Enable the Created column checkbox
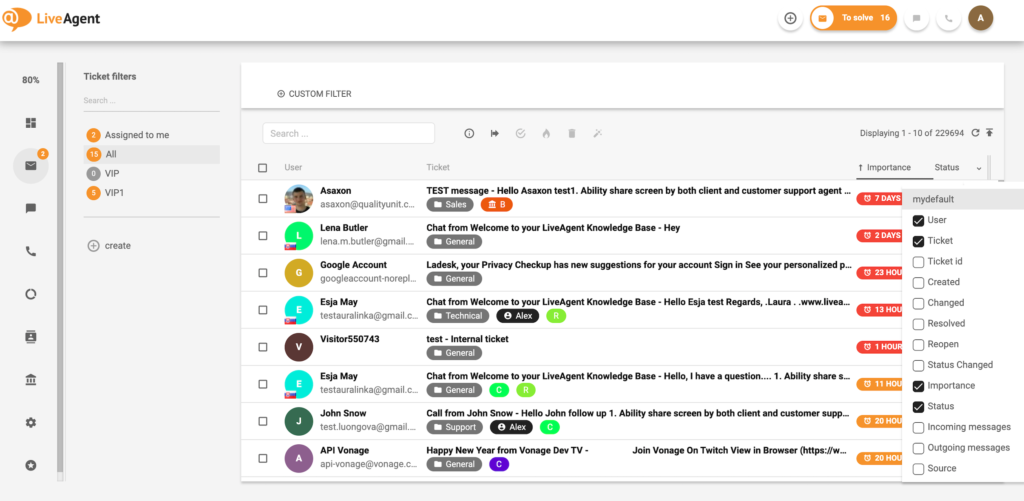Viewport: 1024px width, 501px height. point(918,283)
